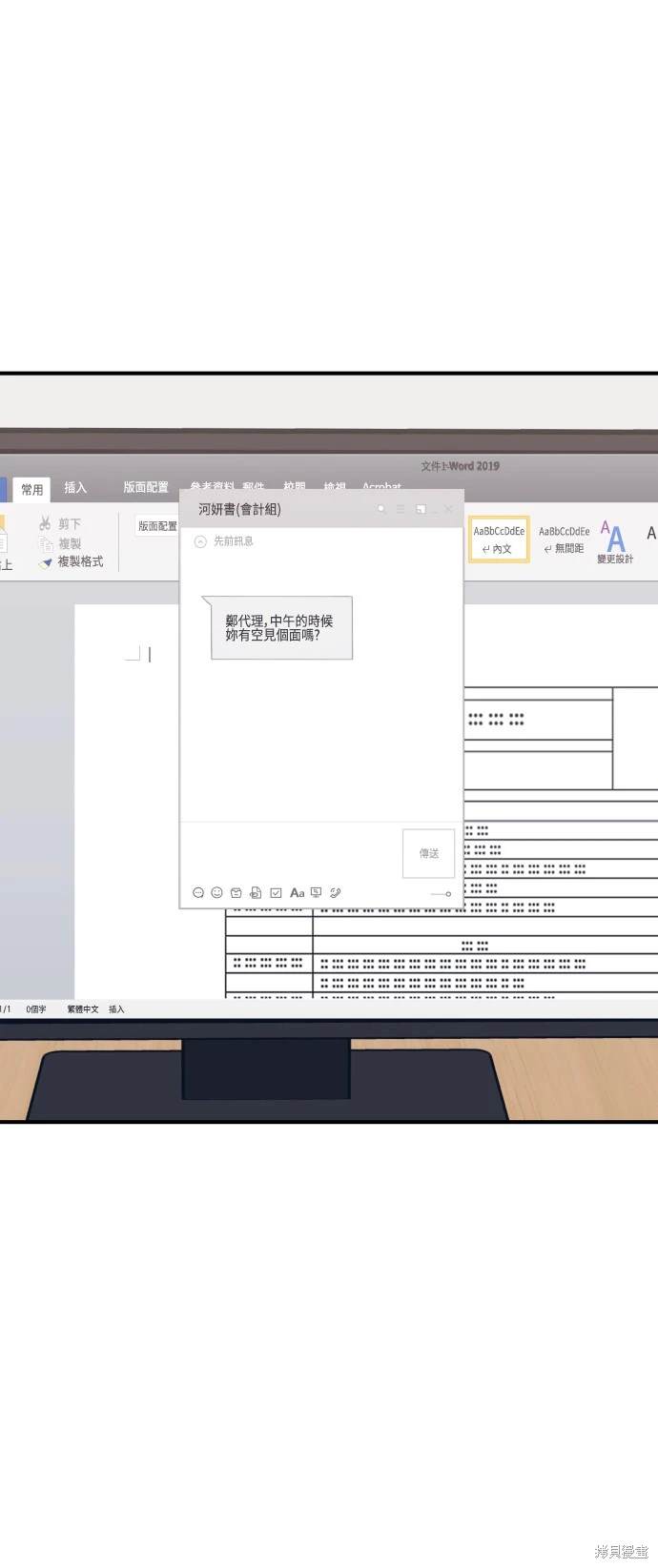Screen dimensions: 658x1568
Task: Toggle the chat window pop-out icon
Action: 421,509
